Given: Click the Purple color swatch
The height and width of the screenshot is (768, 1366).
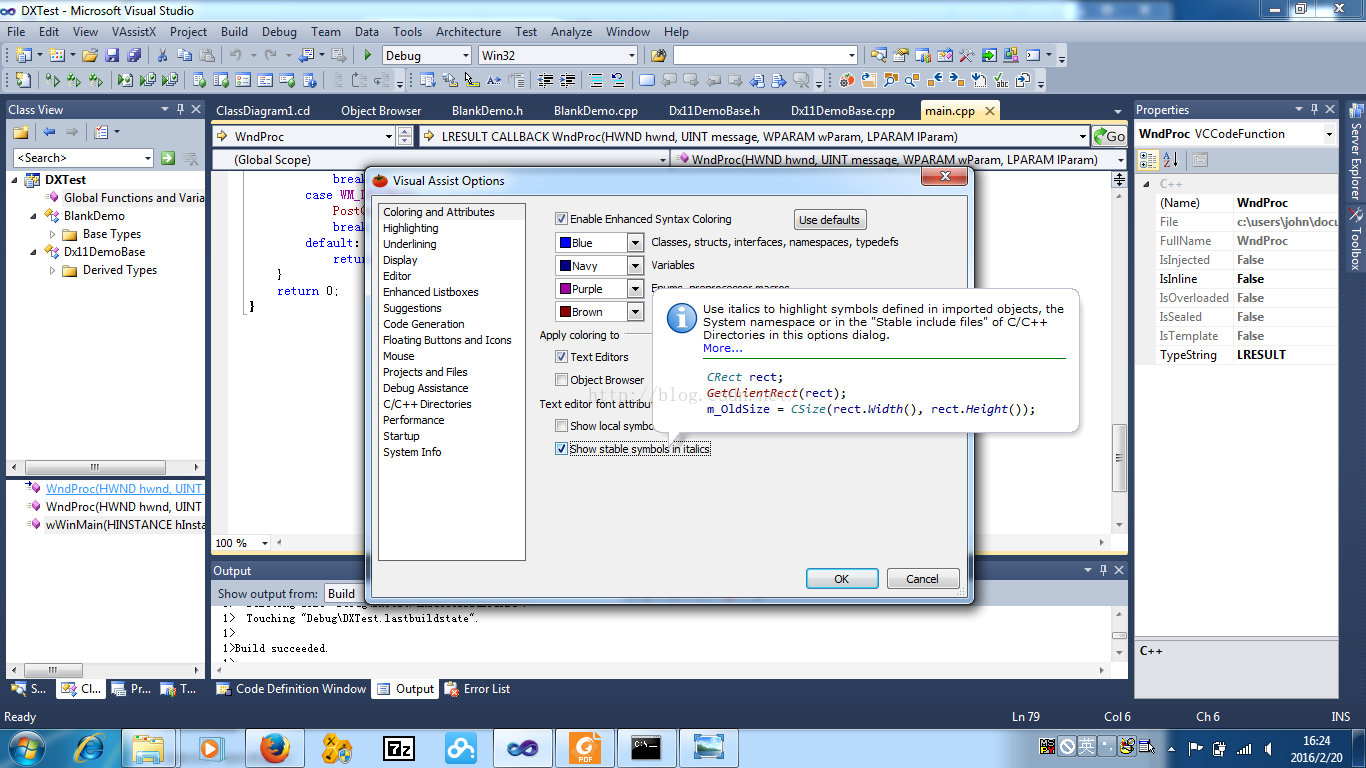Looking at the screenshot, I should 566,289.
